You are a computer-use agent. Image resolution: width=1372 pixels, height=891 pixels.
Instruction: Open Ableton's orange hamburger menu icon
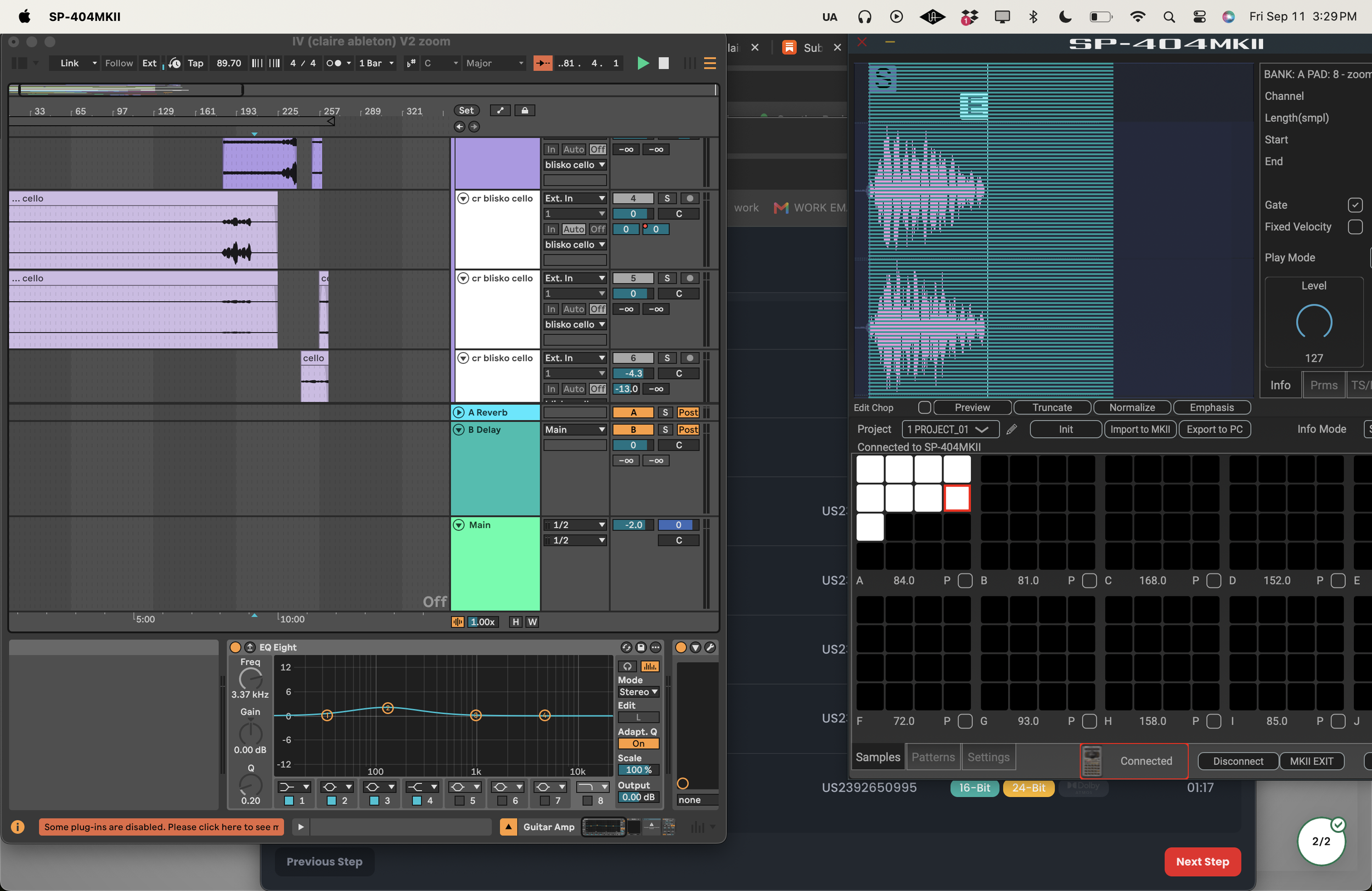[x=710, y=64]
